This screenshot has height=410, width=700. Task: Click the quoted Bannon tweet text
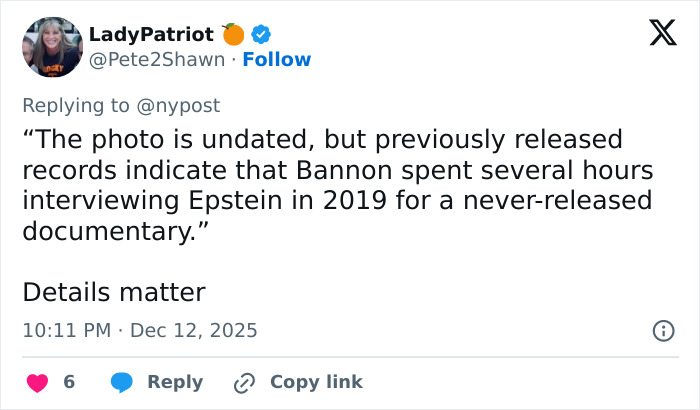pos(336,184)
